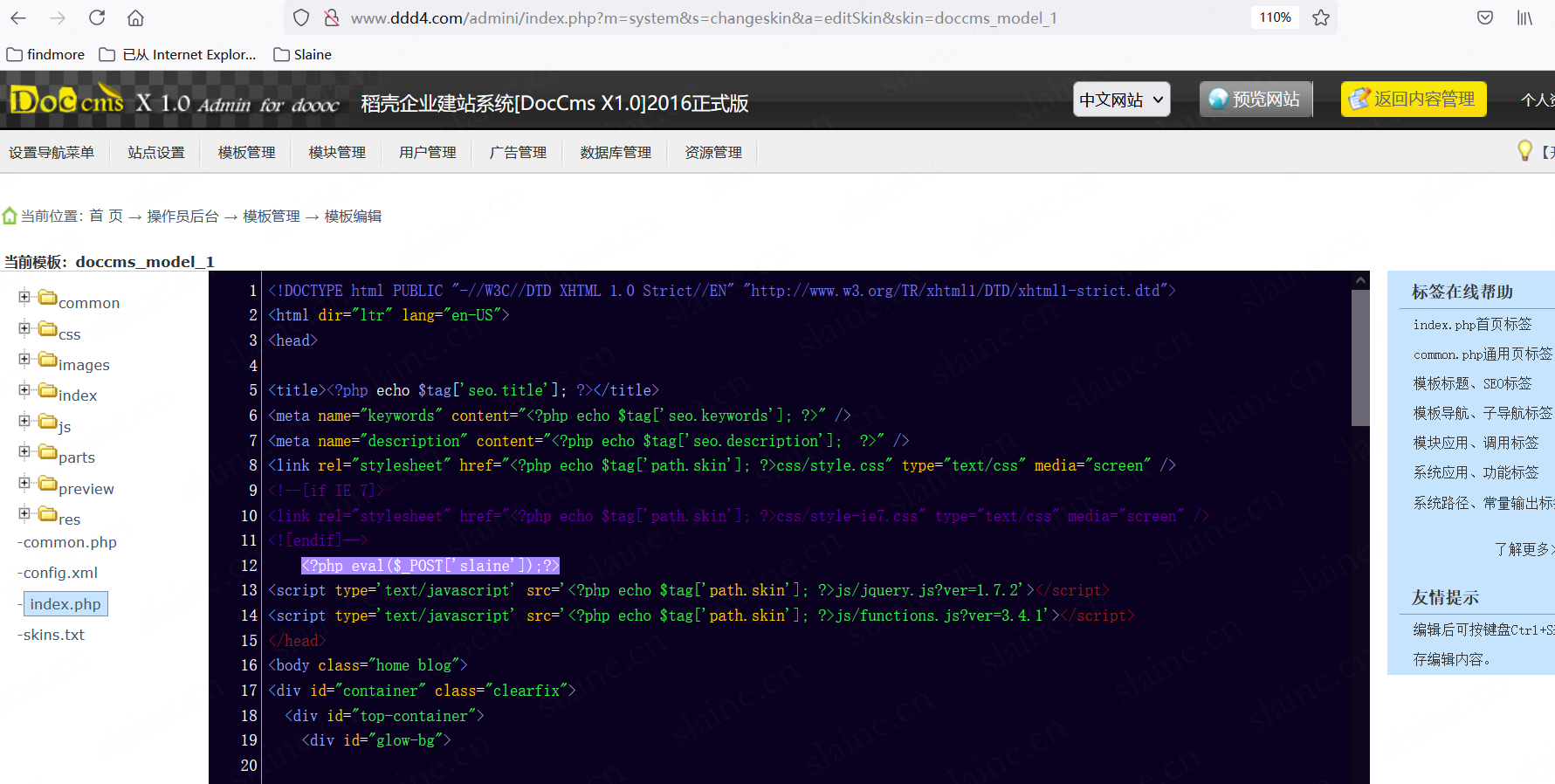The image size is (1555, 784).
Task: Open the browser library icon
Action: 1524,17
